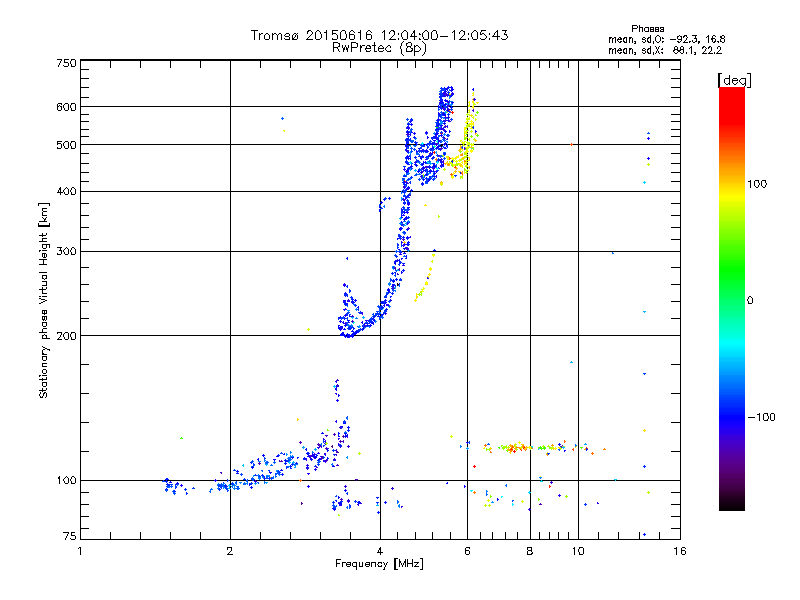
Task: Click y-axis tick label "200"
Action: pos(66,336)
